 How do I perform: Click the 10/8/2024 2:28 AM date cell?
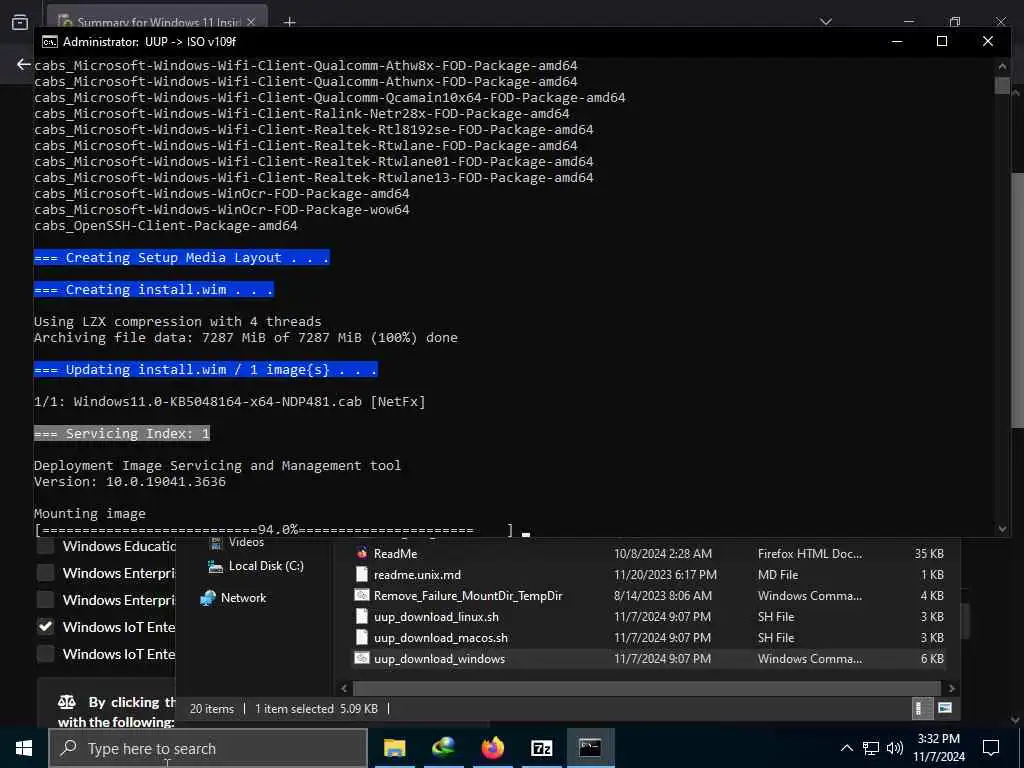(662, 554)
